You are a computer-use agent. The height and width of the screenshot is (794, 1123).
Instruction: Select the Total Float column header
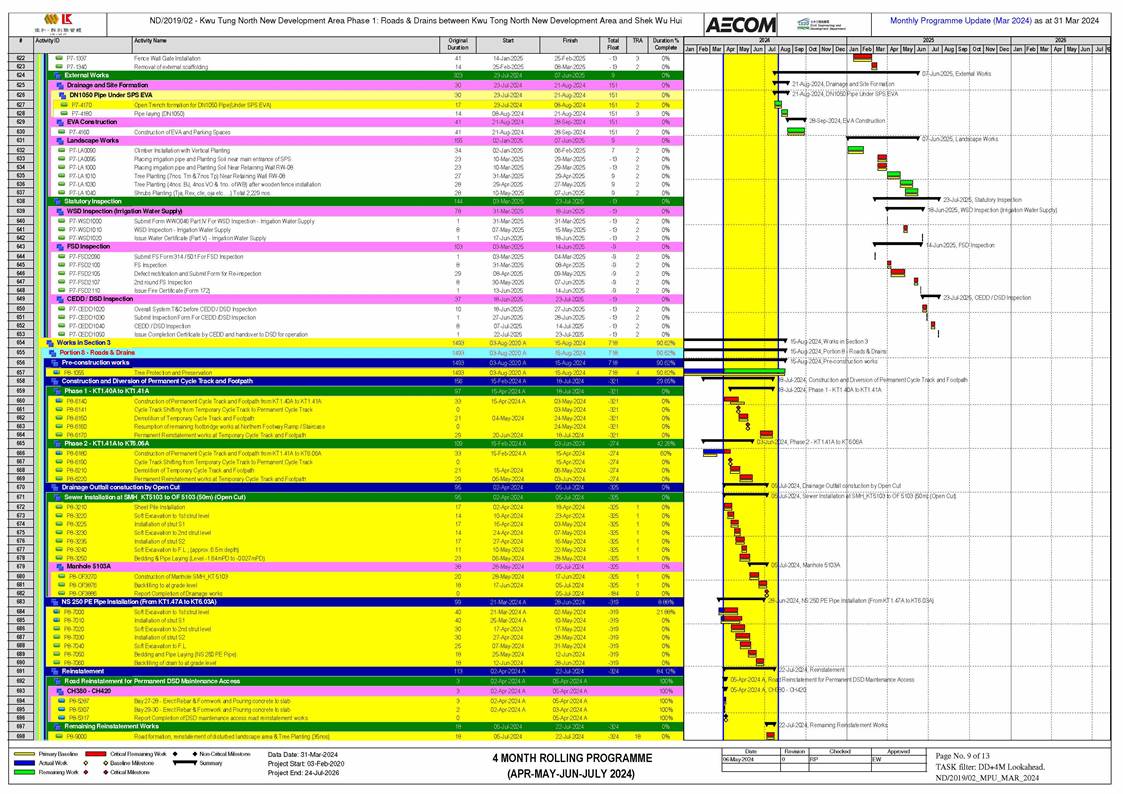pyautogui.click(x=612, y=44)
